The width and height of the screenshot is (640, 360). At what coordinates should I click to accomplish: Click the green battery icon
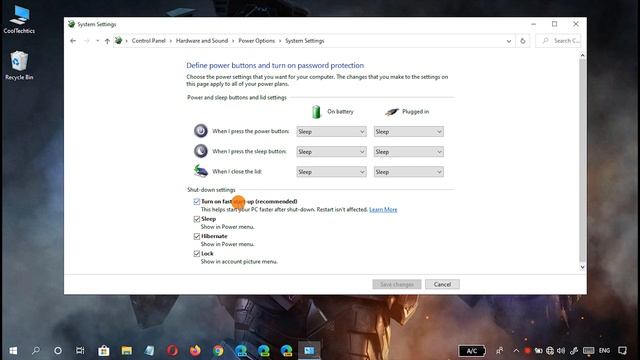coord(316,111)
